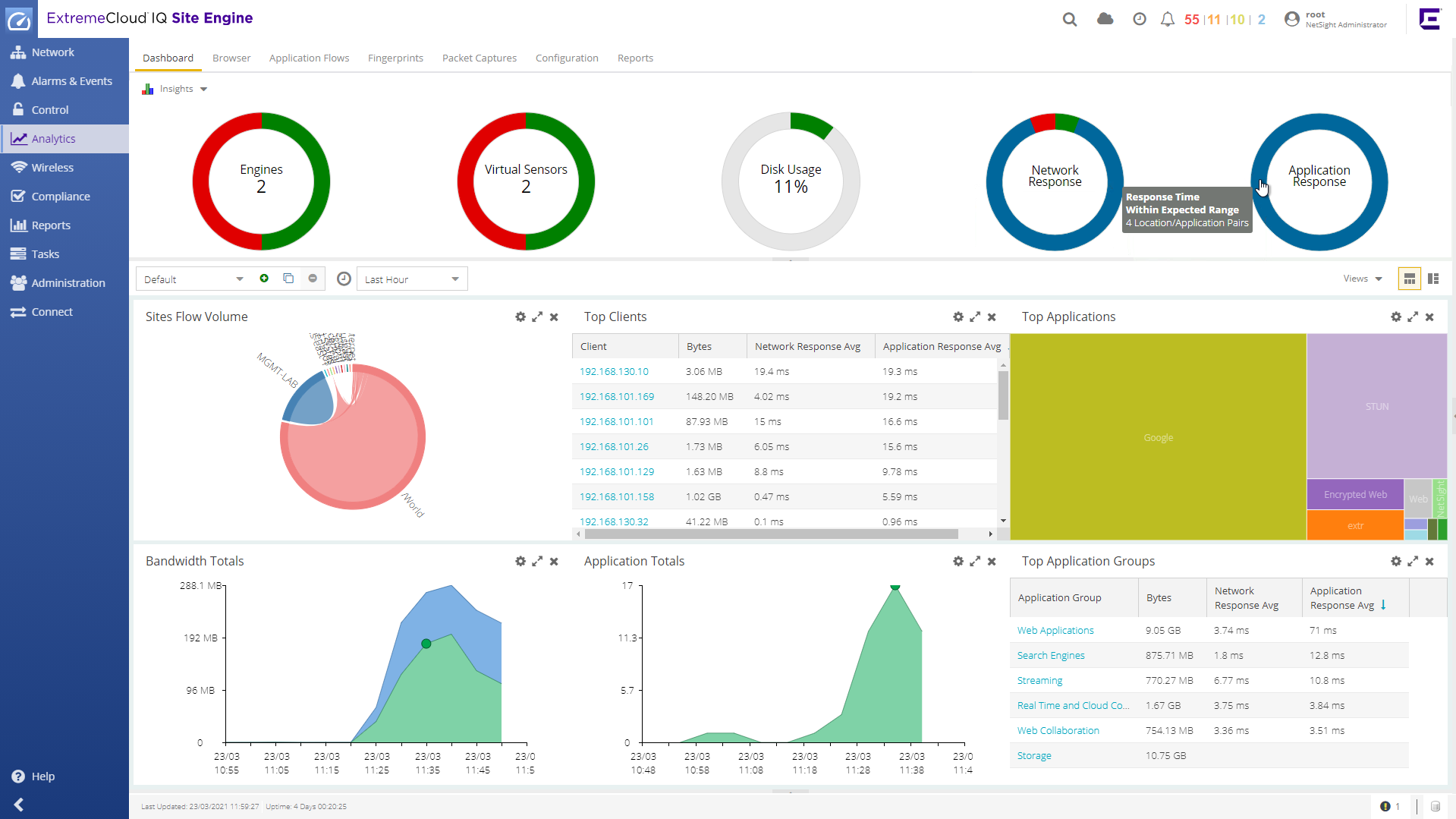Click the Google treemap tile
This screenshot has height=819, width=1456.
[1159, 437]
